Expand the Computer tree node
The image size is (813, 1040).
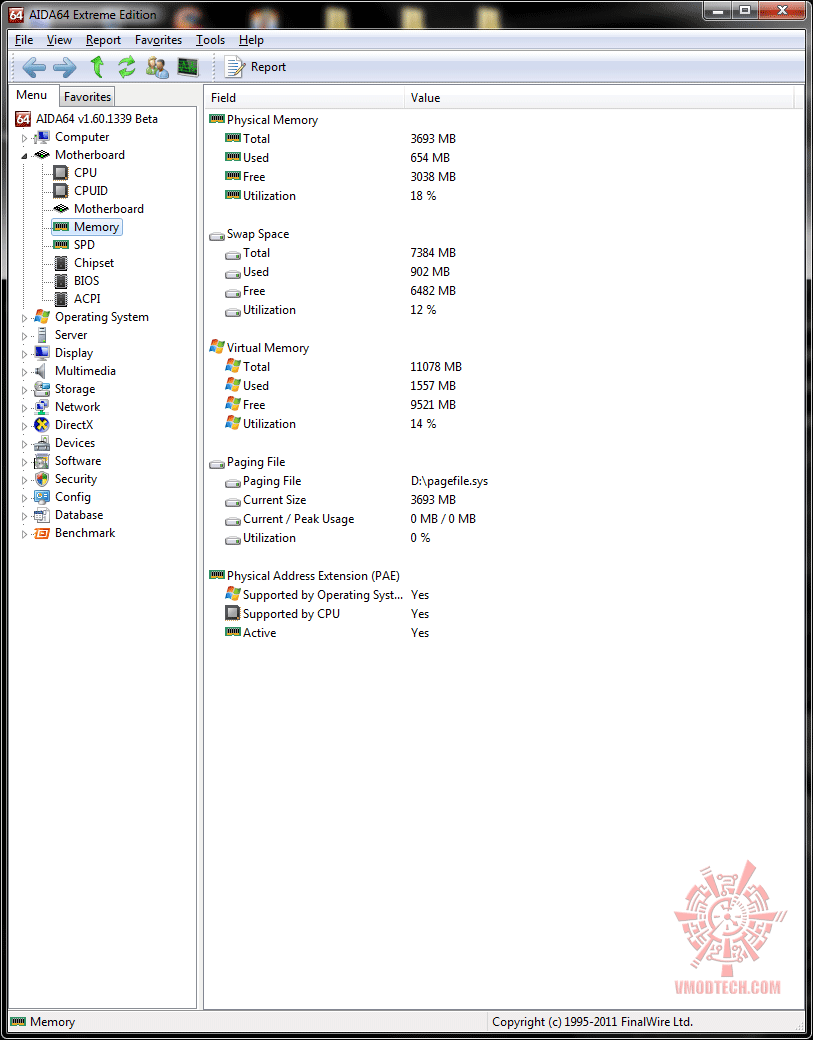tap(25, 138)
